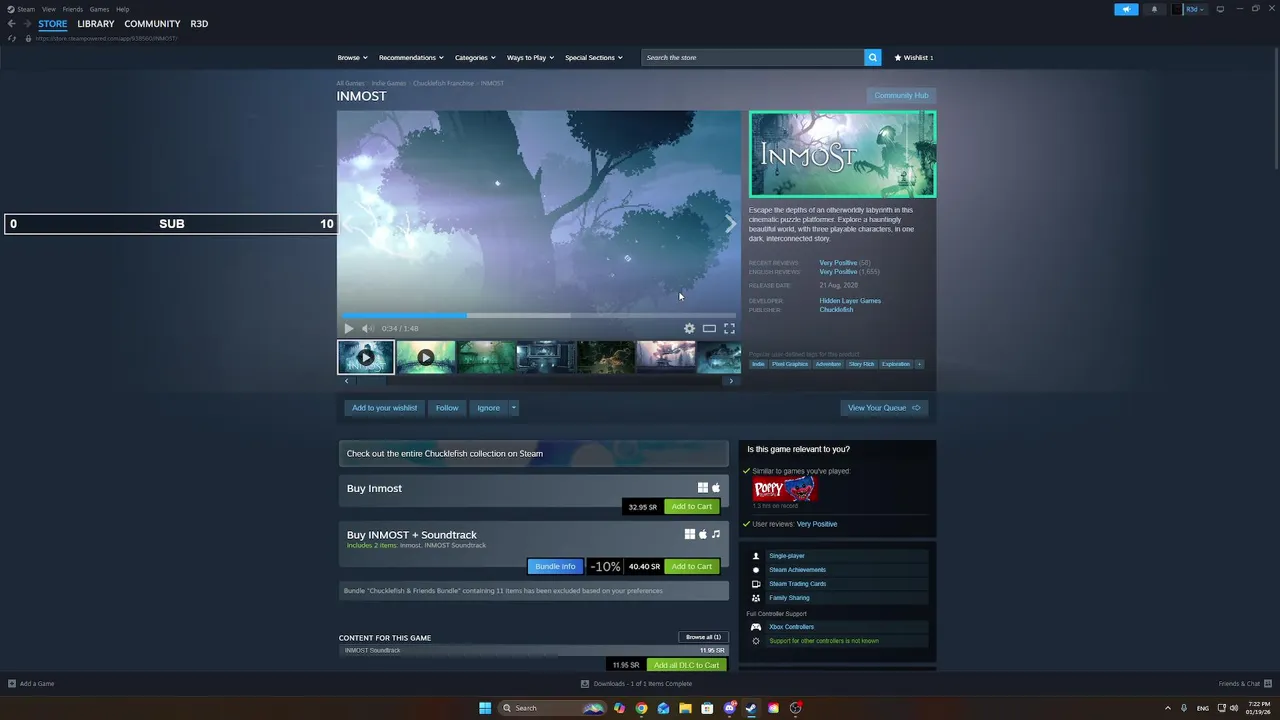
Task: Open the Poppy Playtime similar game thumbnail
Action: [x=784, y=489]
